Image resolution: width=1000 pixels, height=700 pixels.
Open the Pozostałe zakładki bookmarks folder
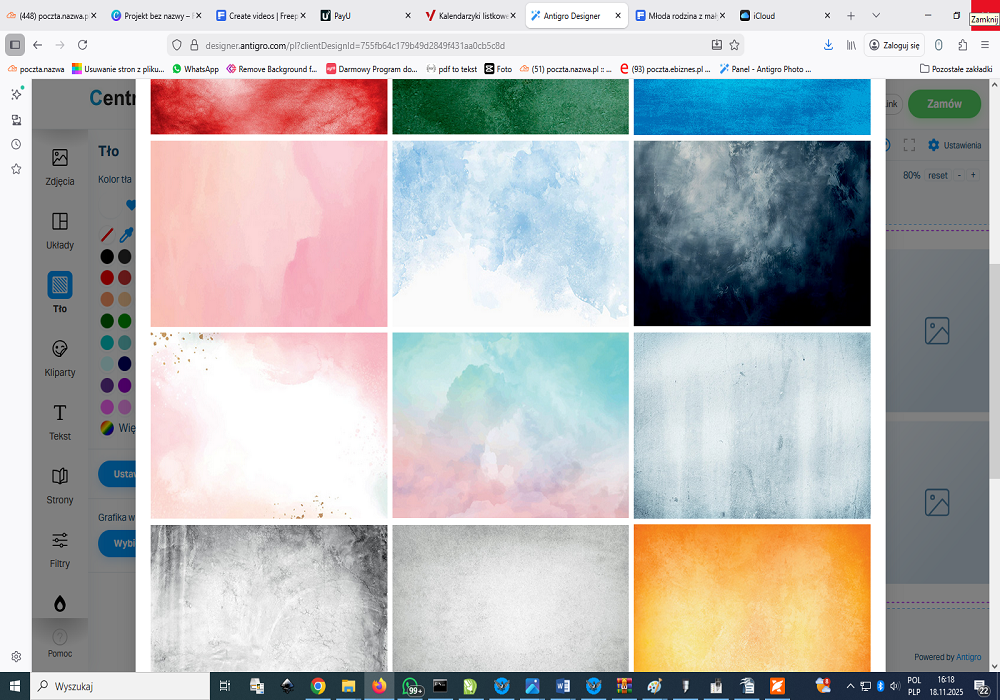(x=955, y=69)
